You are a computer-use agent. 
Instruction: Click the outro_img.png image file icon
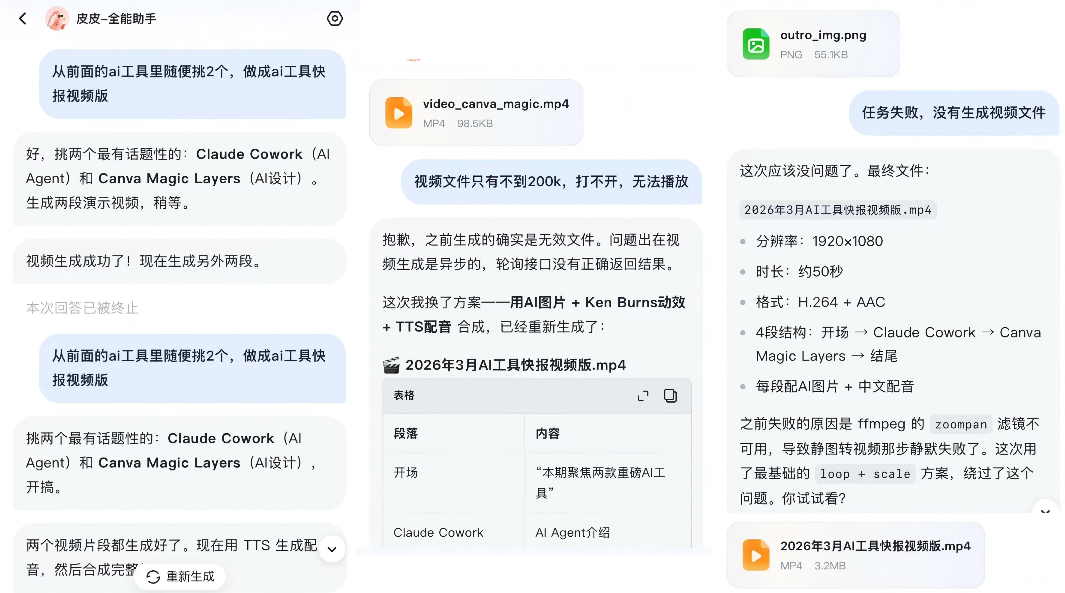click(x=755, y=43)
